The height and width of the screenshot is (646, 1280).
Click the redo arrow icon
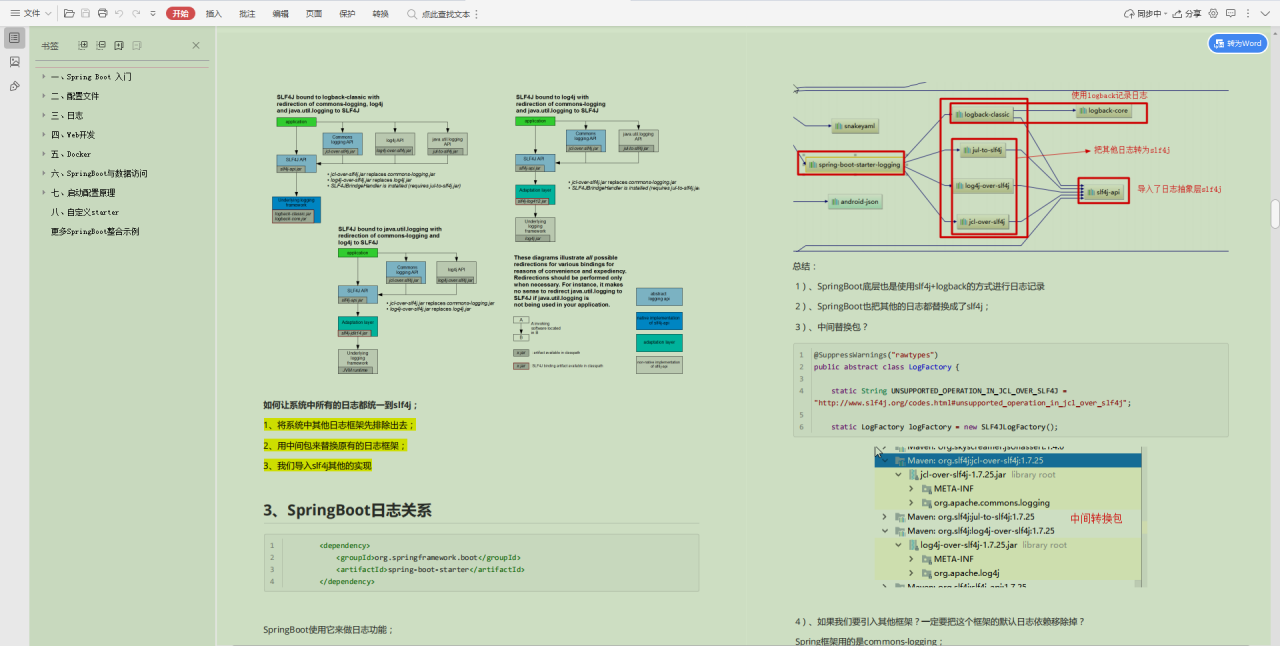pyautogui.click(x=135, y=14)
